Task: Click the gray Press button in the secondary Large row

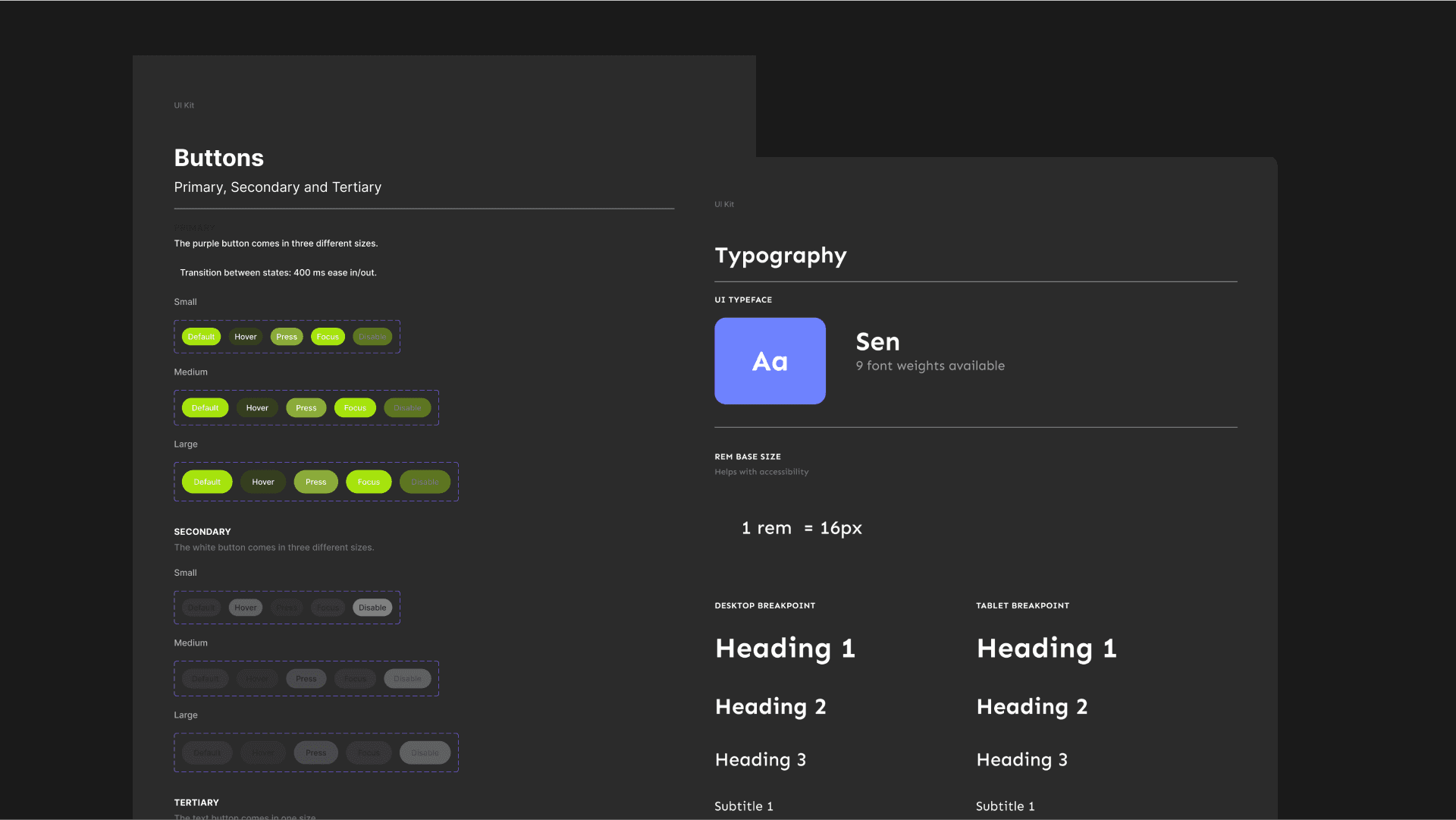Action: [x=316, y=753]
